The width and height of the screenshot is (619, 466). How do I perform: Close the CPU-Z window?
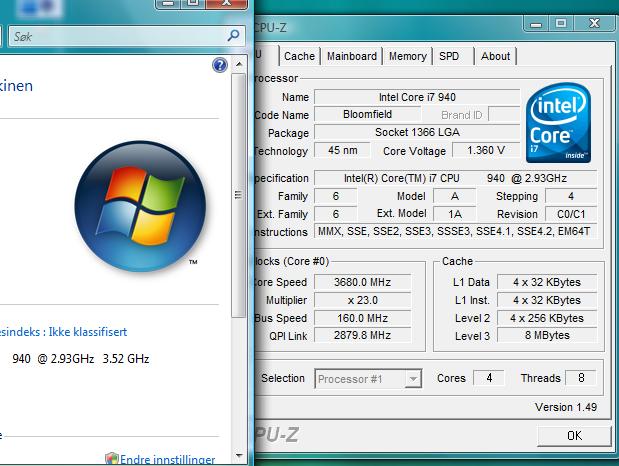coord(595,24)
